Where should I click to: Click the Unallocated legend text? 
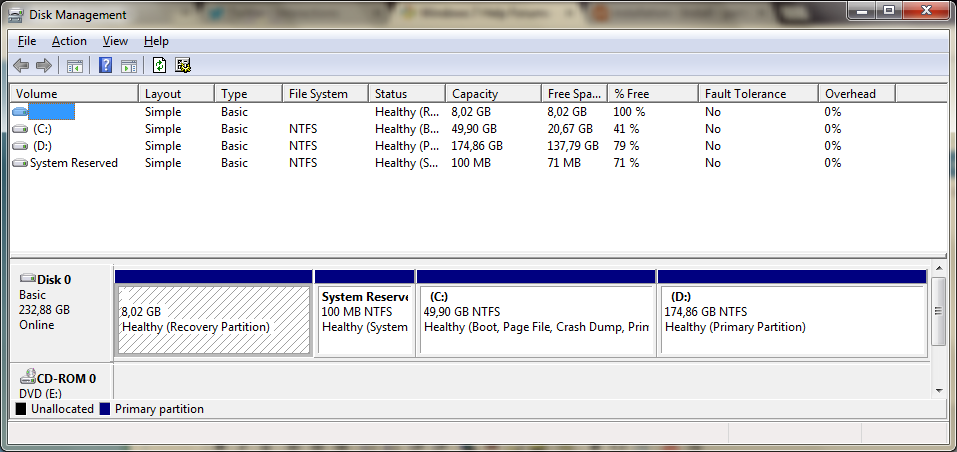point(62,409)
